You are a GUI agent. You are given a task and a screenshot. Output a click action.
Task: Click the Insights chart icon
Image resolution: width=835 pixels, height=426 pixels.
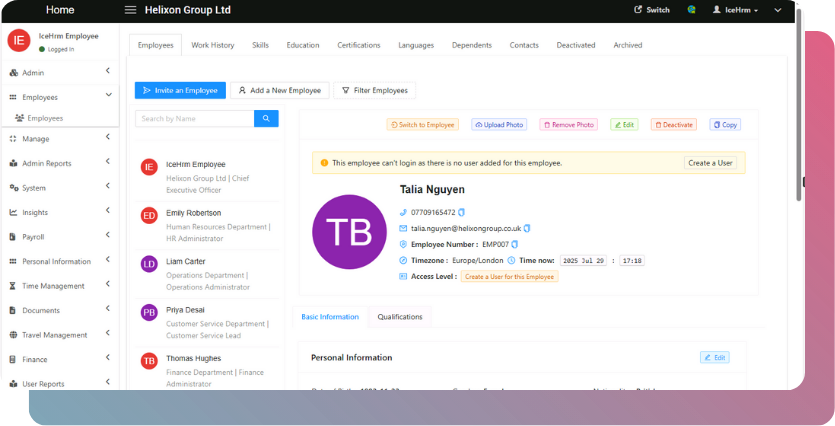point(13,212)
